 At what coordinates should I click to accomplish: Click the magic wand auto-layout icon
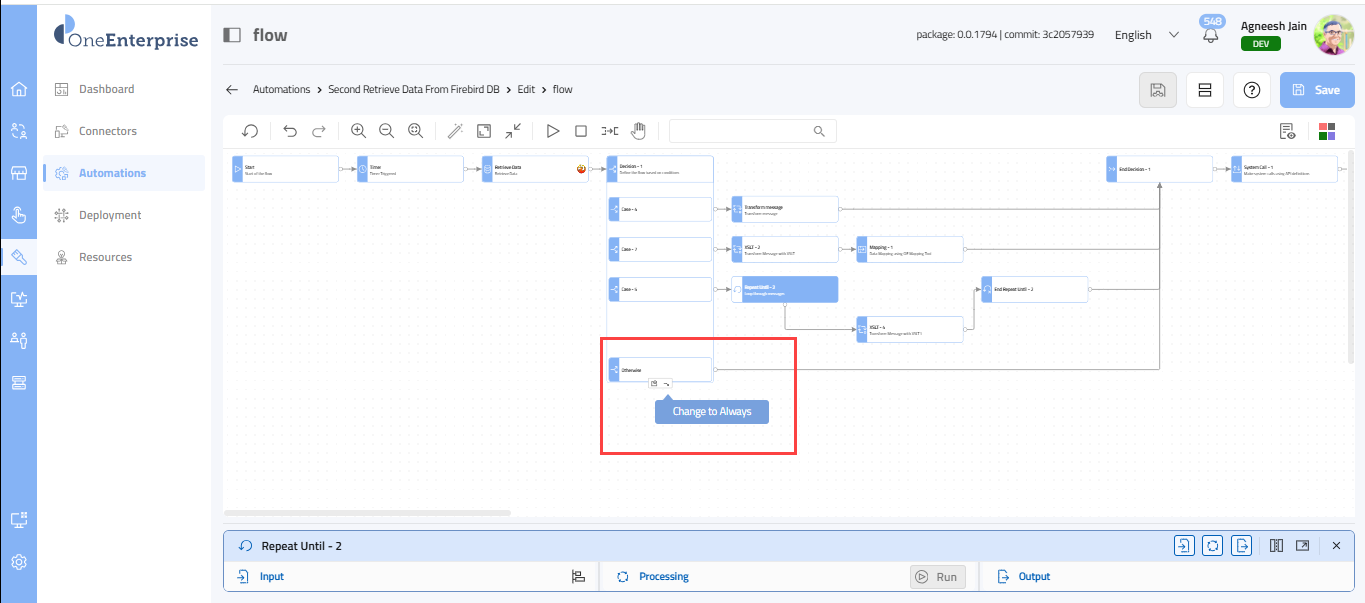point(455,131)
